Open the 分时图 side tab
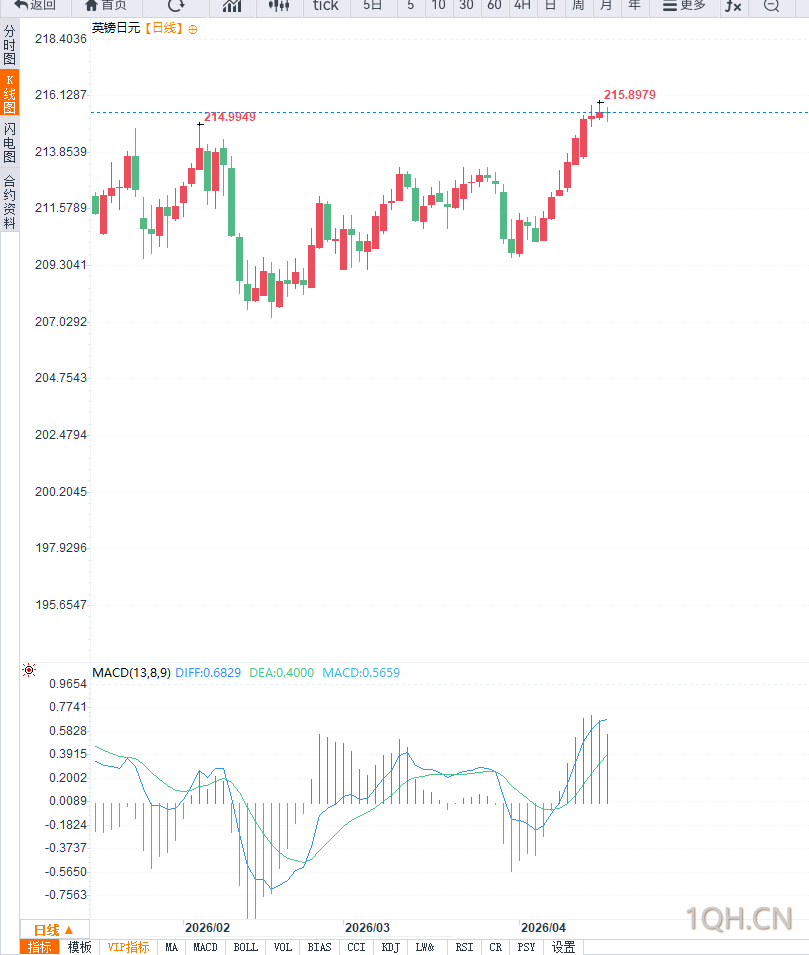 [9, 44]
